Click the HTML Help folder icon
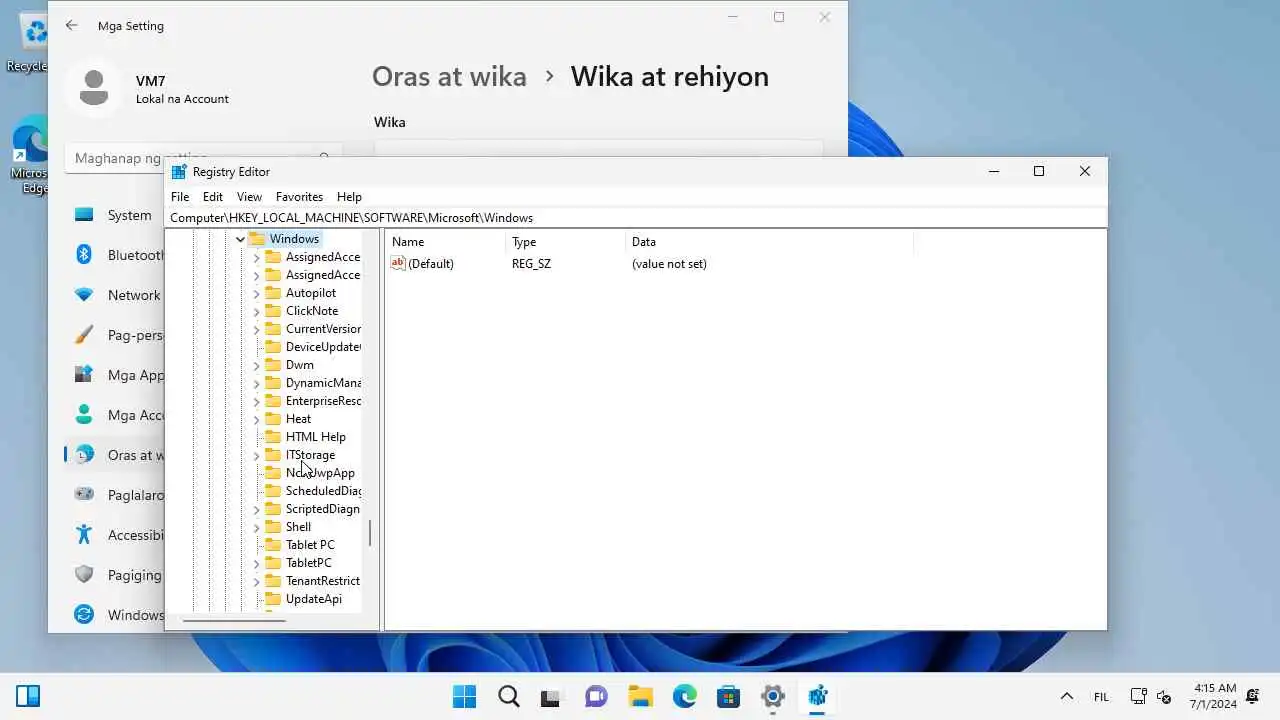 pos(273,437)
